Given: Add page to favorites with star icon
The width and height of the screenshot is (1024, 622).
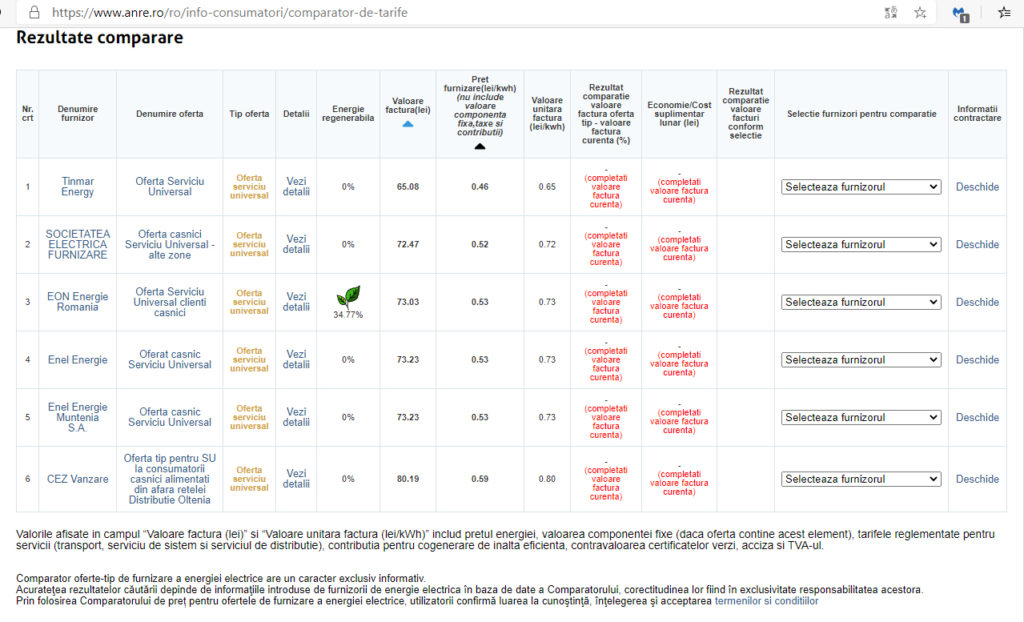Looking at the screenshot, I should [x=920, y=13].
